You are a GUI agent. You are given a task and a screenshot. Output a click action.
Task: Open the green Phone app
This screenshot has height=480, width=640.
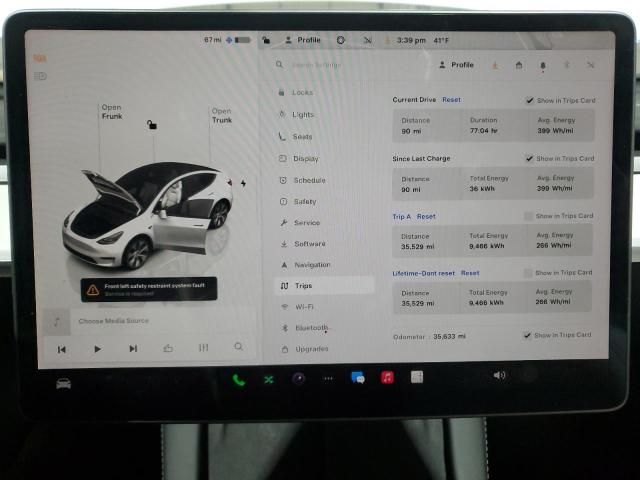click(239, 380)
